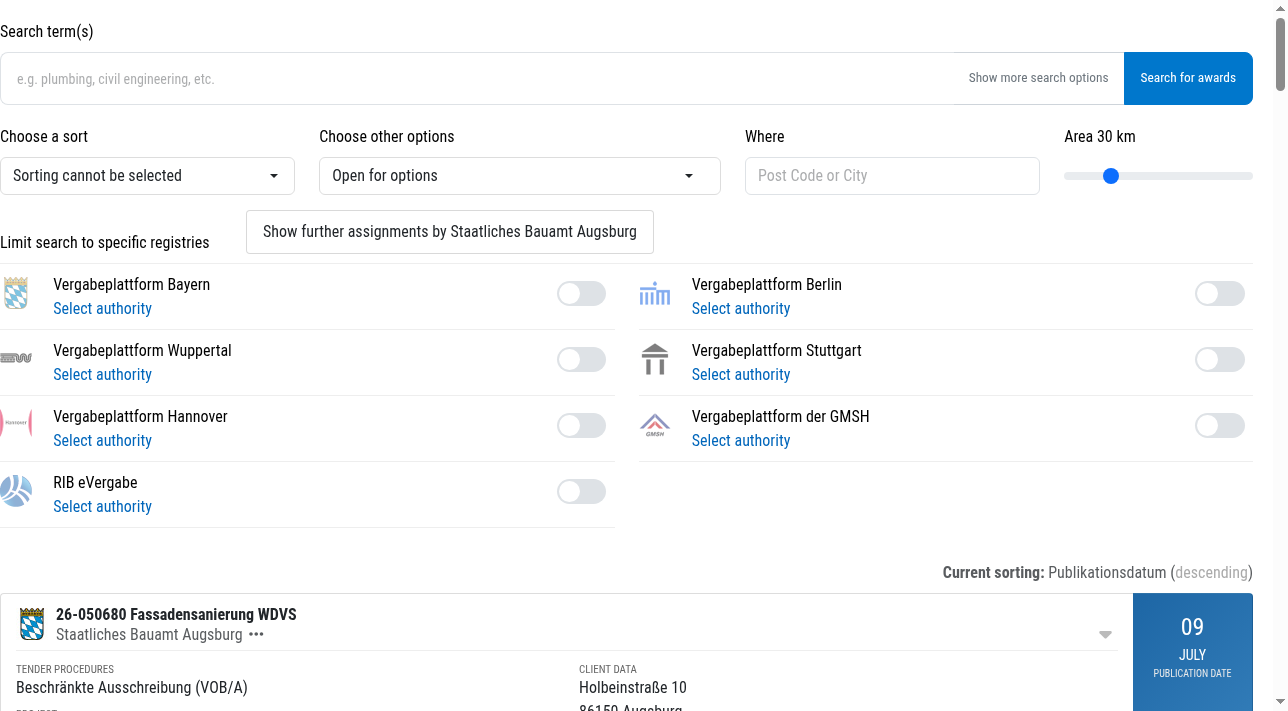Click the Vergabeplattform Hannover logo icon

(16, 423)
